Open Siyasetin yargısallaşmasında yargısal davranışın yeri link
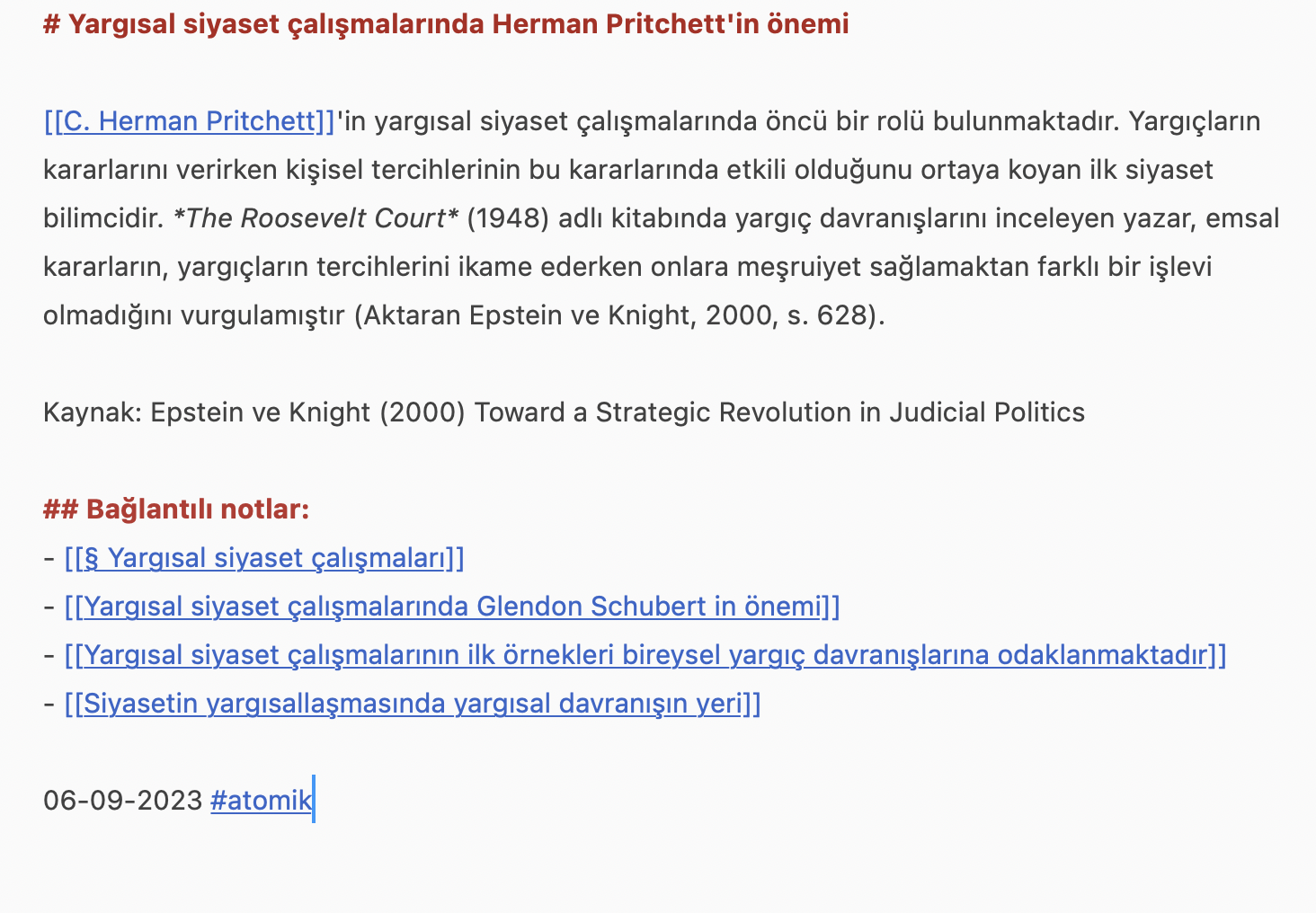 [412, 704]
